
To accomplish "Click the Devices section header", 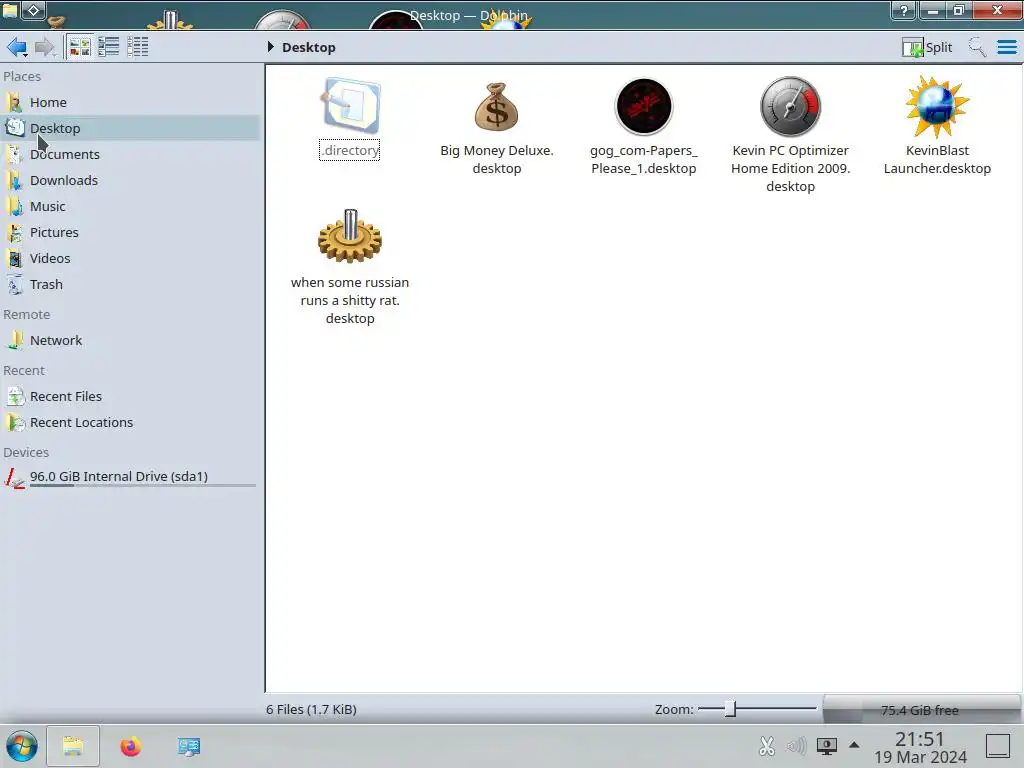I will click(x=26, y=453).
